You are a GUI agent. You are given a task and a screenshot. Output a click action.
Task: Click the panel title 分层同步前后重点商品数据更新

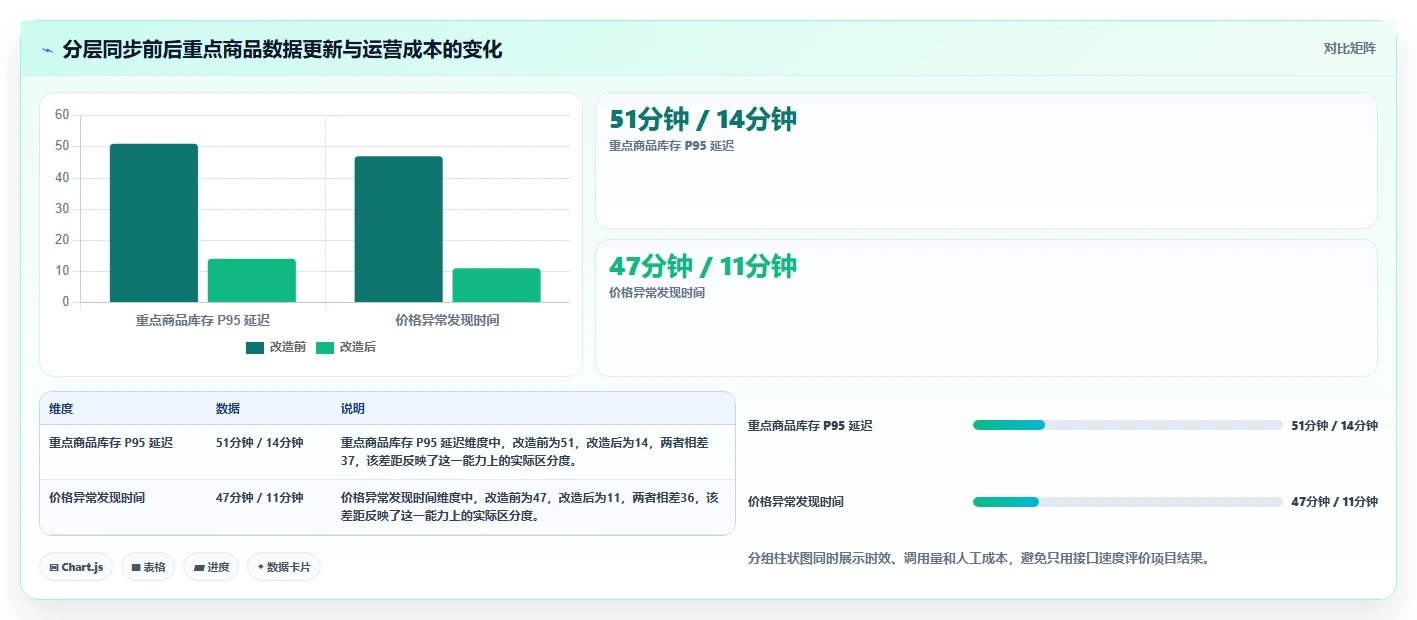pos(282,49)
